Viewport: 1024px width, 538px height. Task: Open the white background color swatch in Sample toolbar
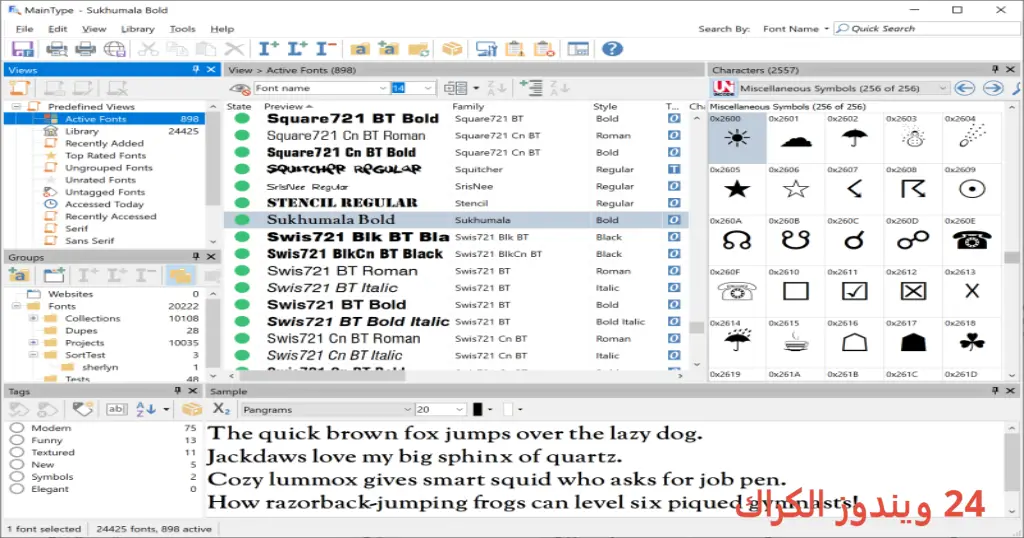508,409
